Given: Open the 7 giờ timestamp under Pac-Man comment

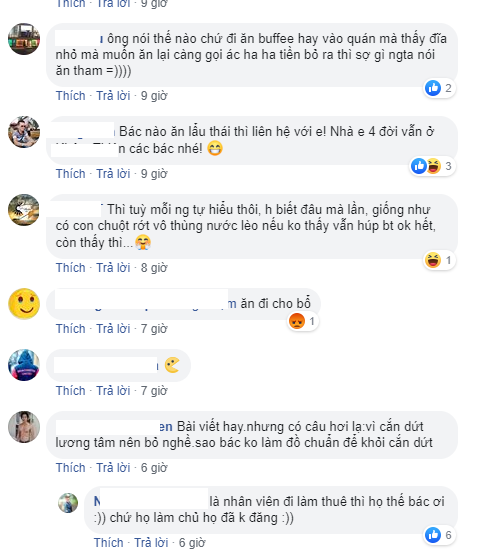Looking at the screenshot, I should [154, 391].
